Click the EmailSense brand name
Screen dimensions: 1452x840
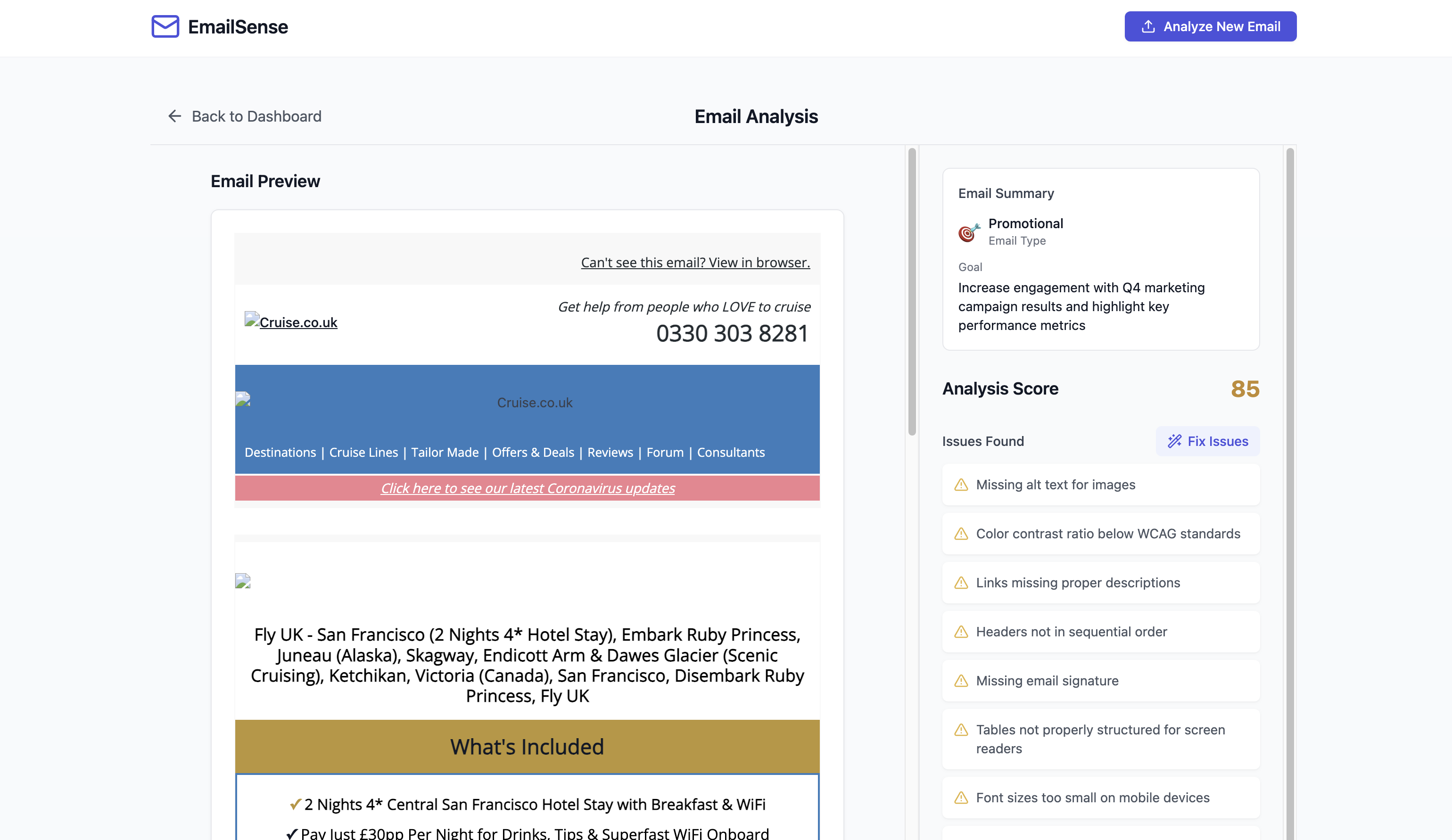(238, 26)
